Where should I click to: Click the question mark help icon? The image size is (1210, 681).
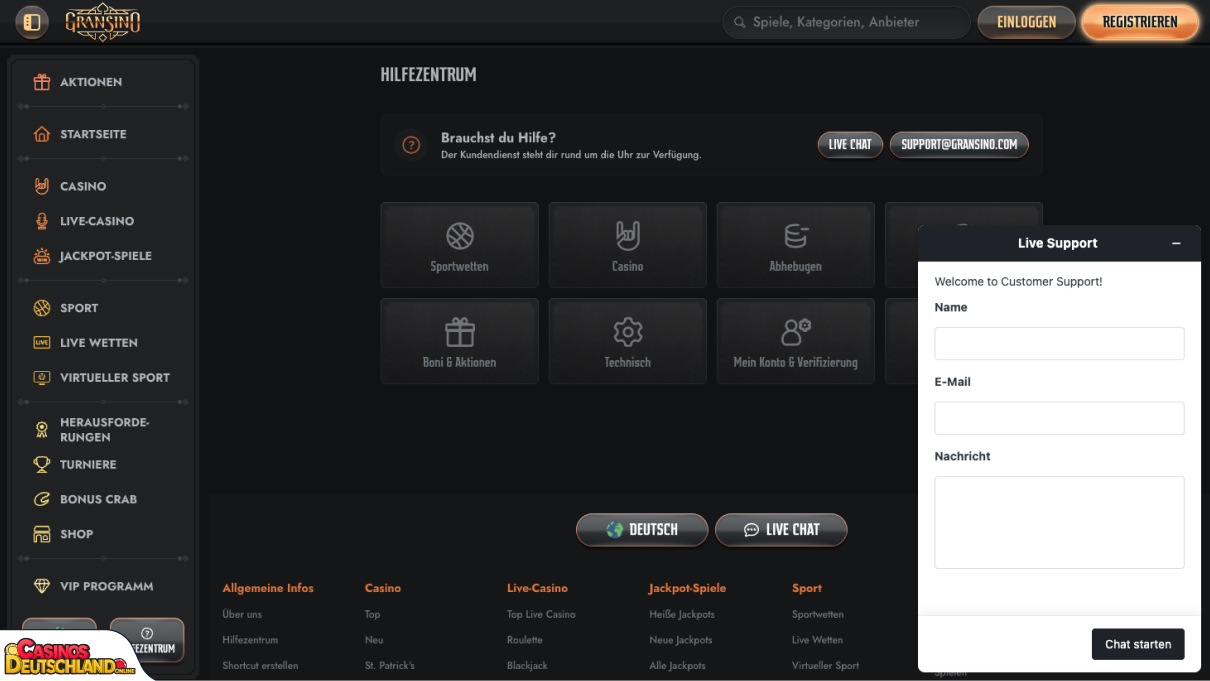411,145
